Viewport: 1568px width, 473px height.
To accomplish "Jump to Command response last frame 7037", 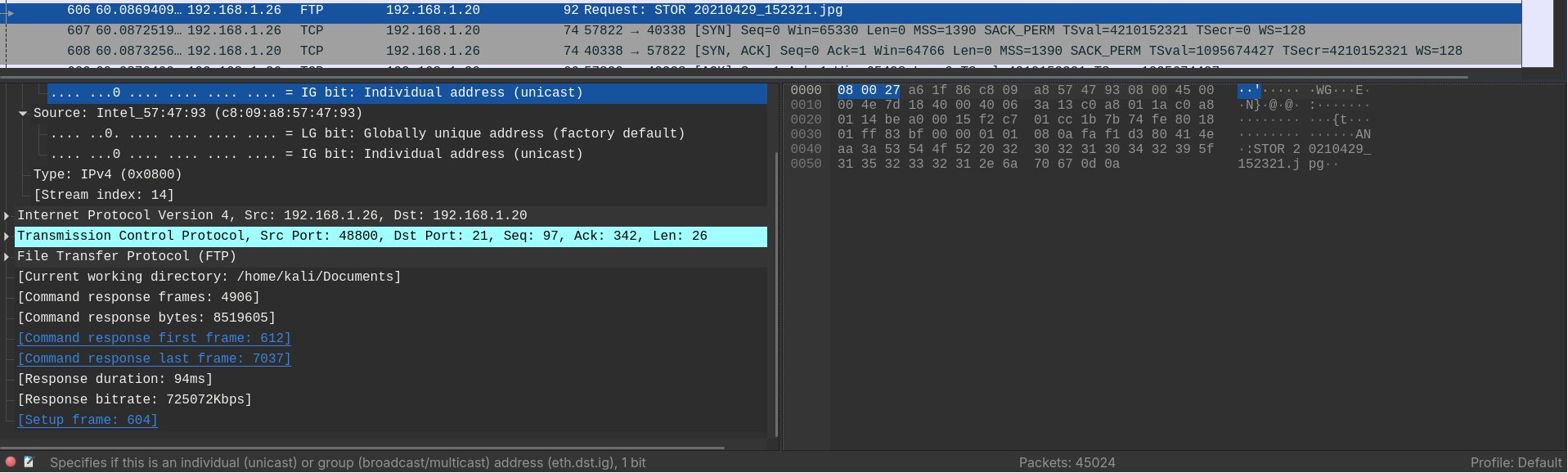I will 154,358.
